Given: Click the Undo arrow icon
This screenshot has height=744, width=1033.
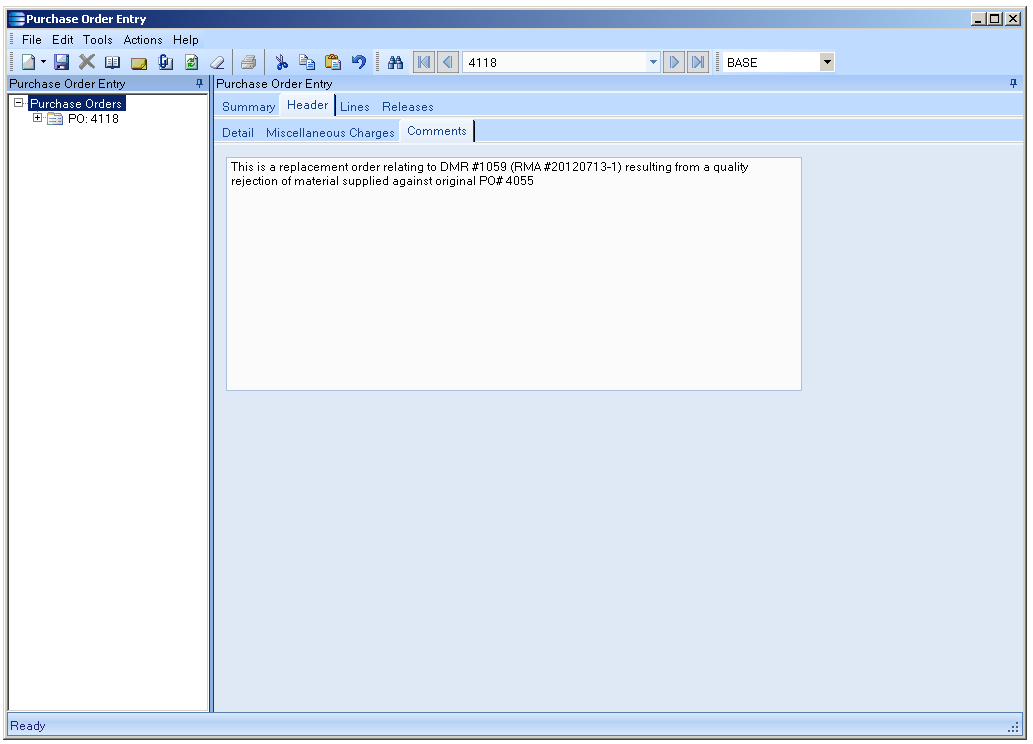Looking at the screenshot, I should click(359, 62).
